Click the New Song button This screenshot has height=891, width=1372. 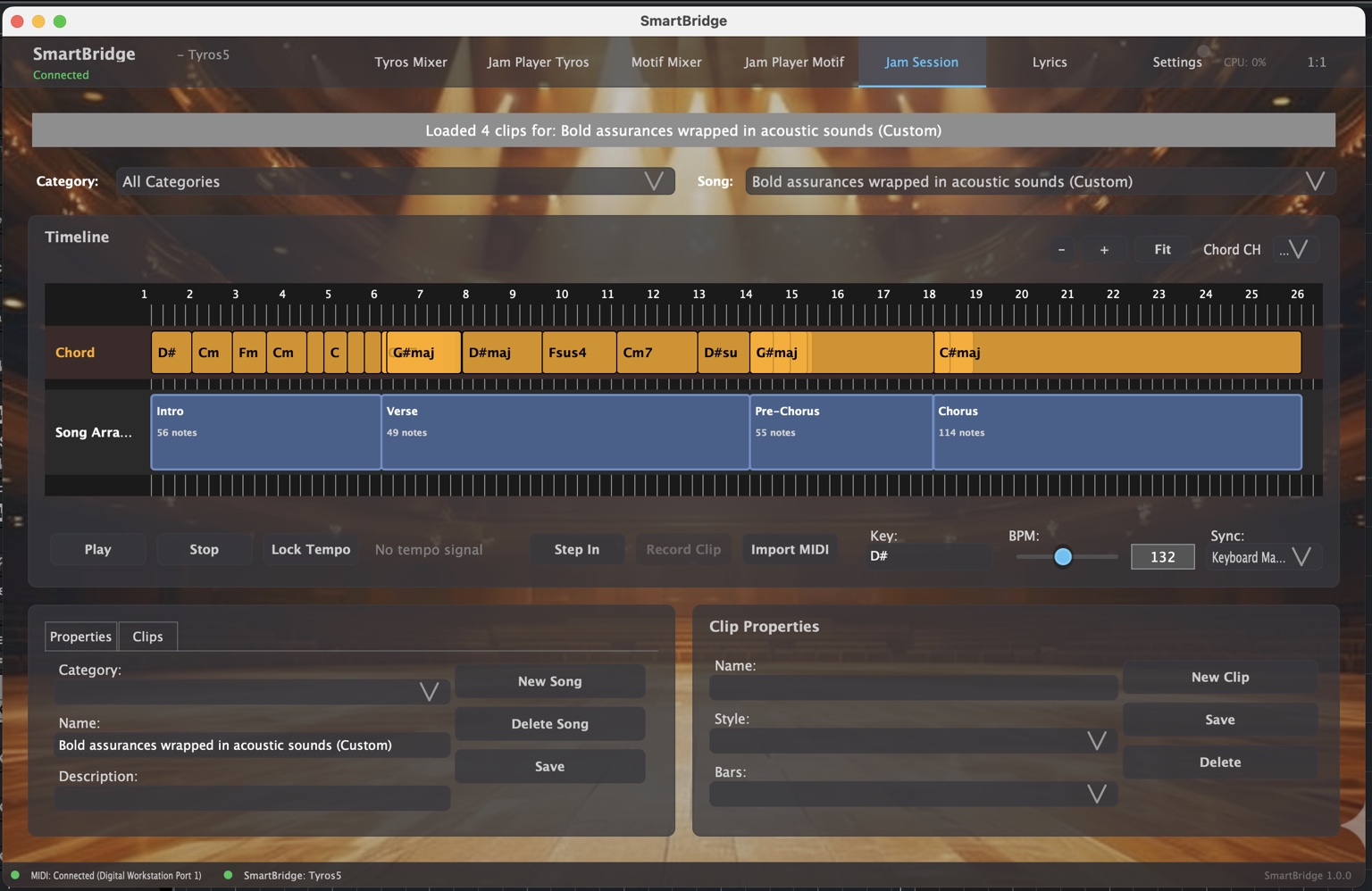[x=549, y=681]
